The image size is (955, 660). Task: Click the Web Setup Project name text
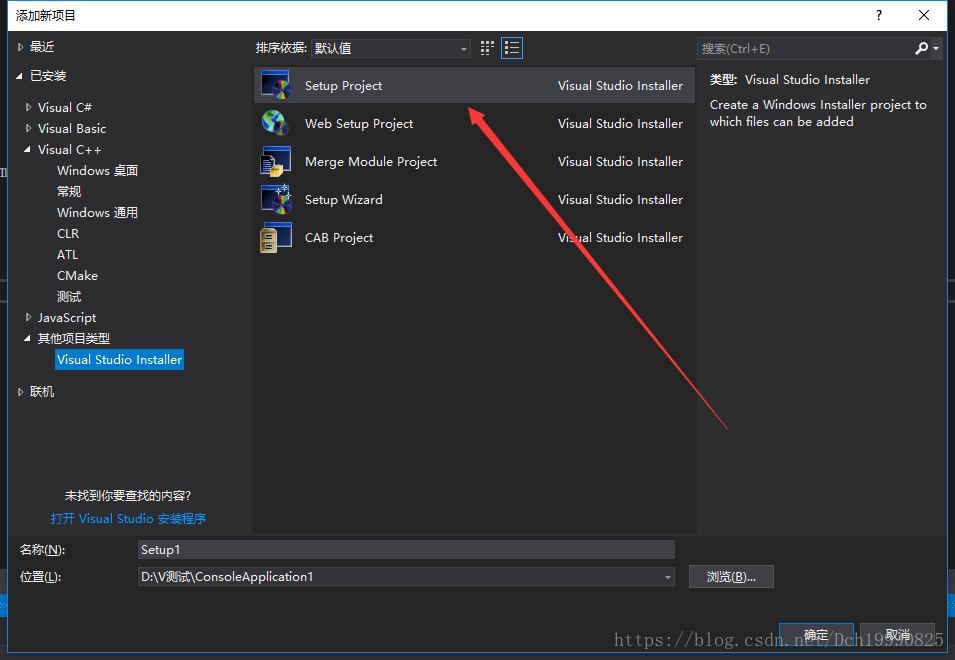pyautogui.click(x=359, y=124)
